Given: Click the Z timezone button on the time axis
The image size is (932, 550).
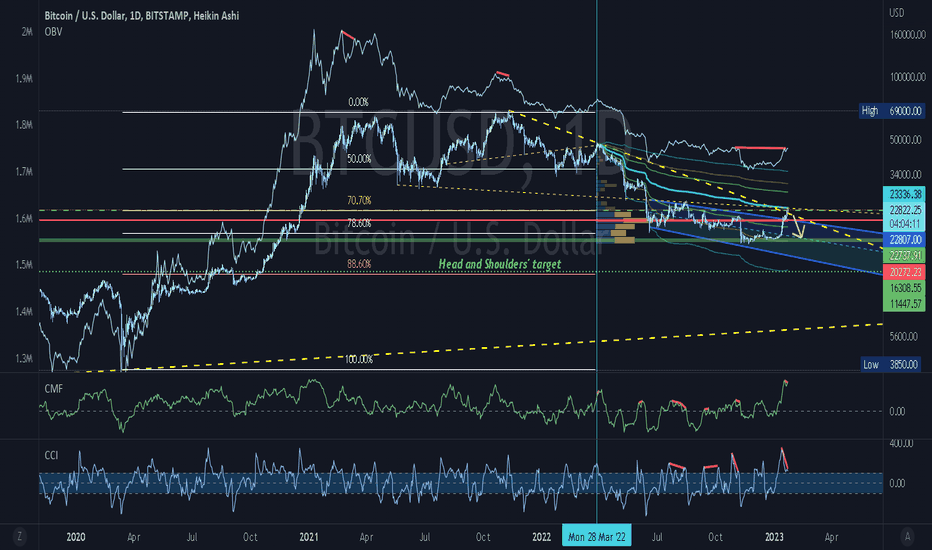Looking at the screenshot, I should point(20,536).
